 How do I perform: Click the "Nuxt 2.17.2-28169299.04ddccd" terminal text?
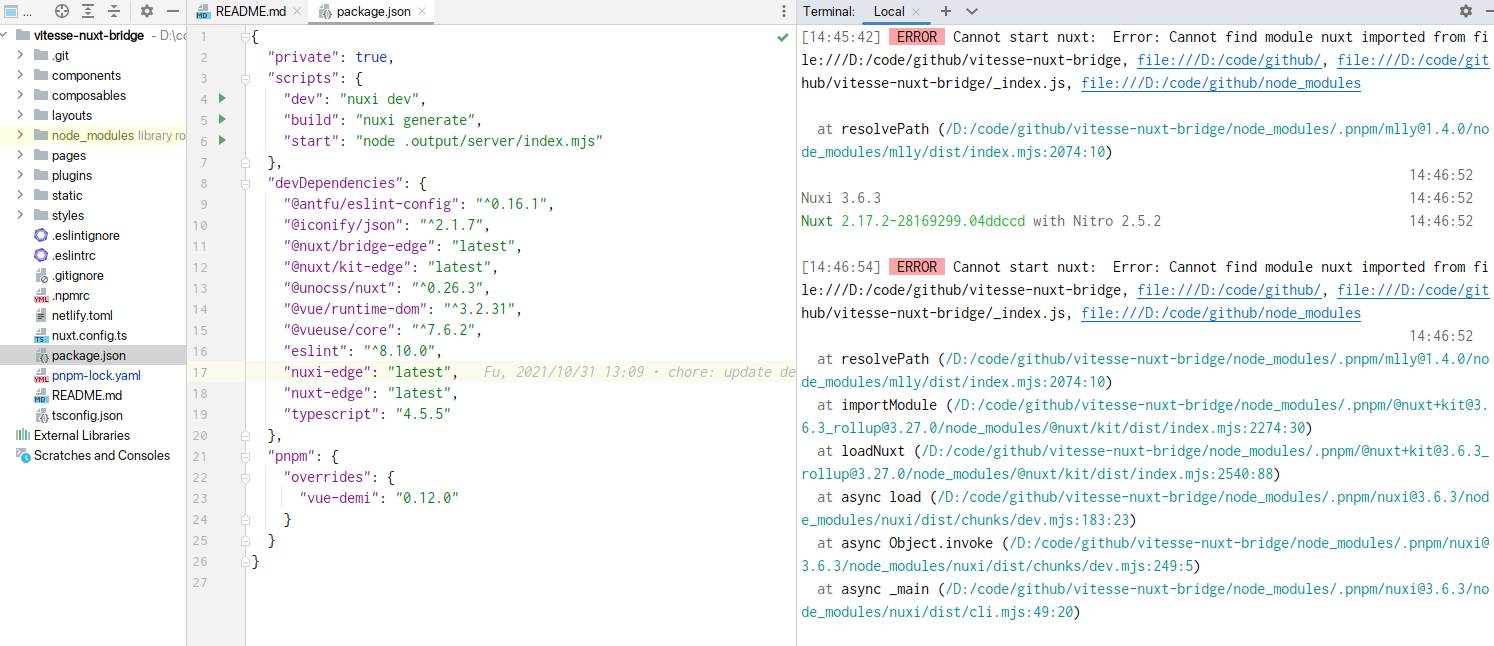pos(913,221)
